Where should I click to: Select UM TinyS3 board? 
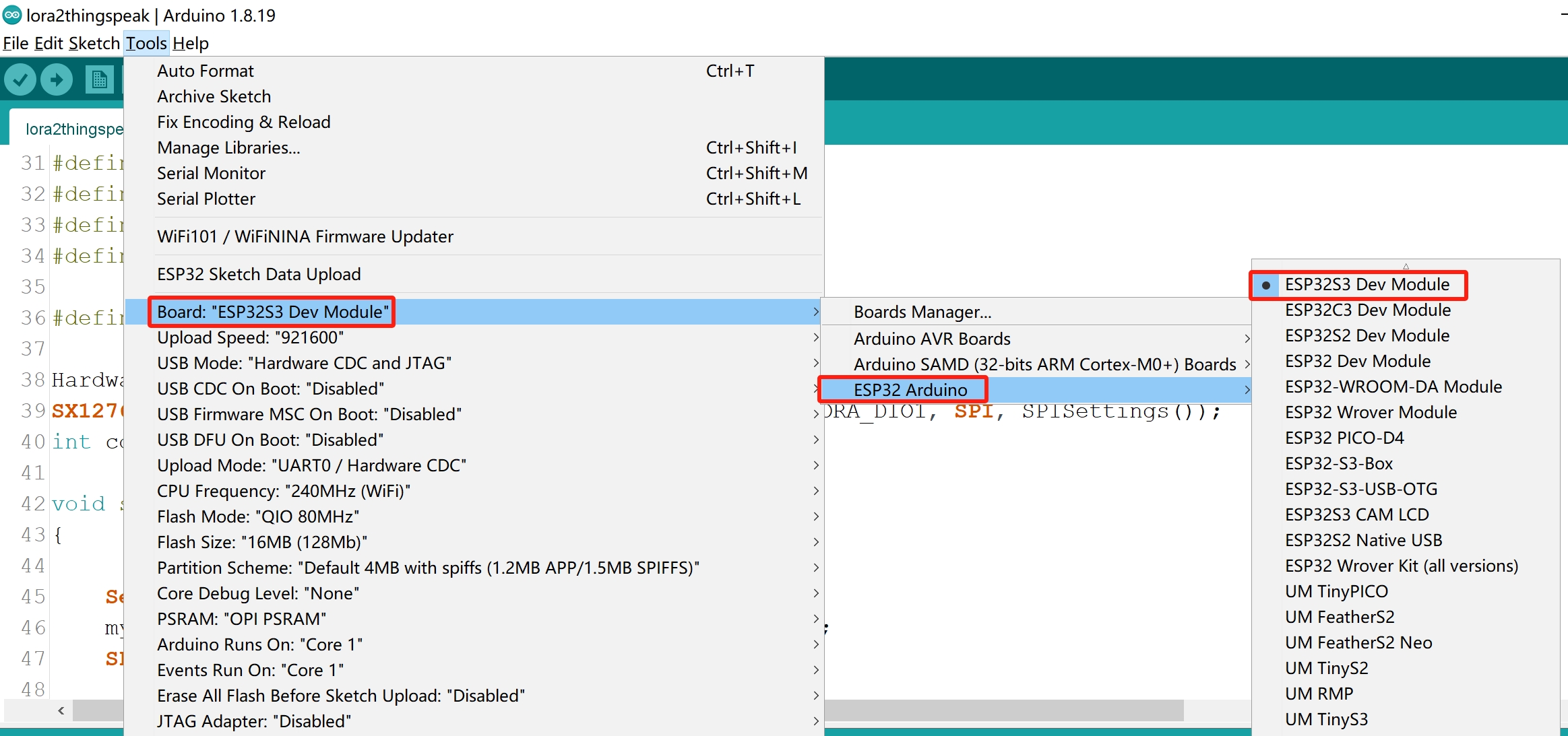click(1406, 719)
